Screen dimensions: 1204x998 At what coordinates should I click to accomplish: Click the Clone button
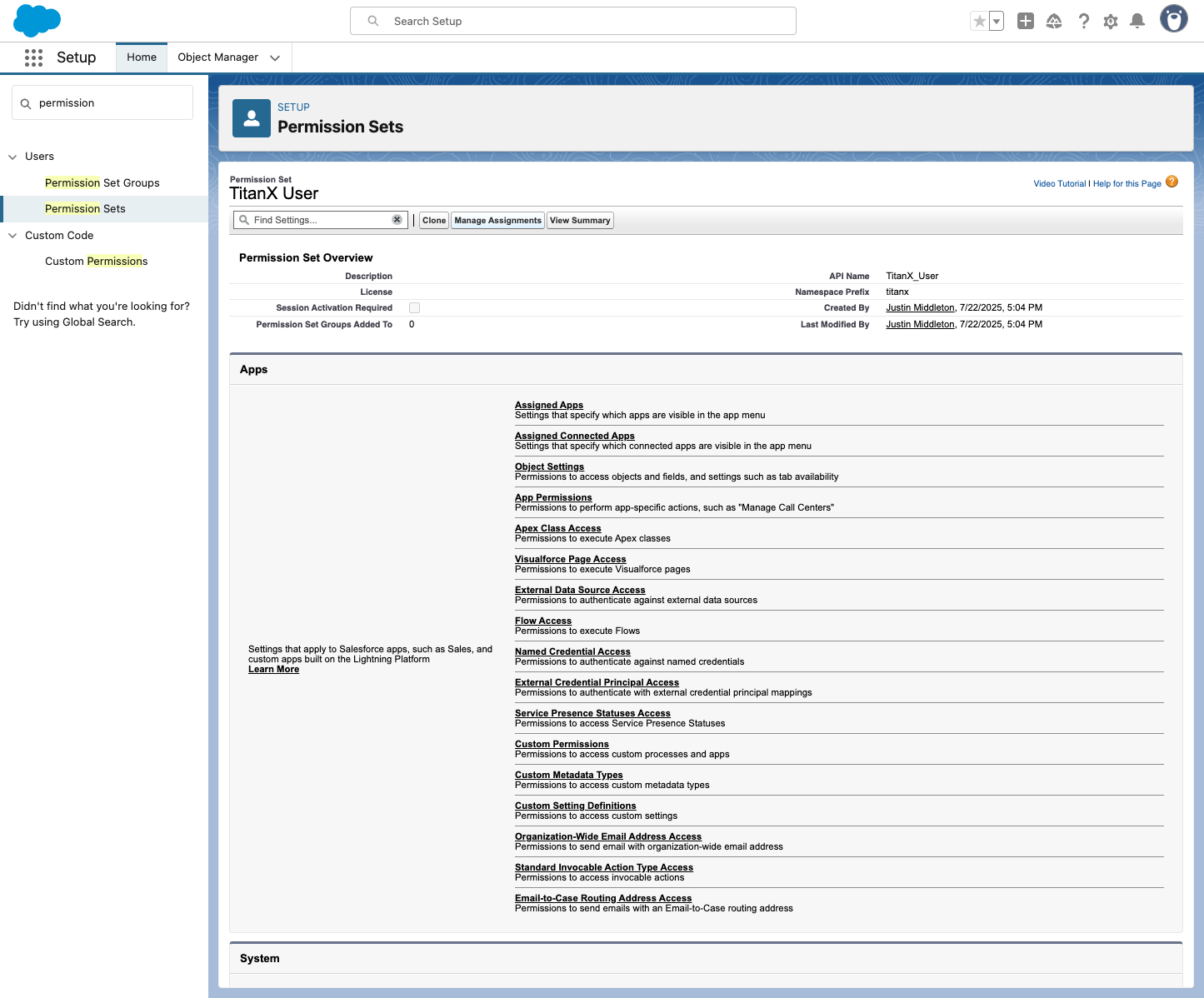click(434, 221)
